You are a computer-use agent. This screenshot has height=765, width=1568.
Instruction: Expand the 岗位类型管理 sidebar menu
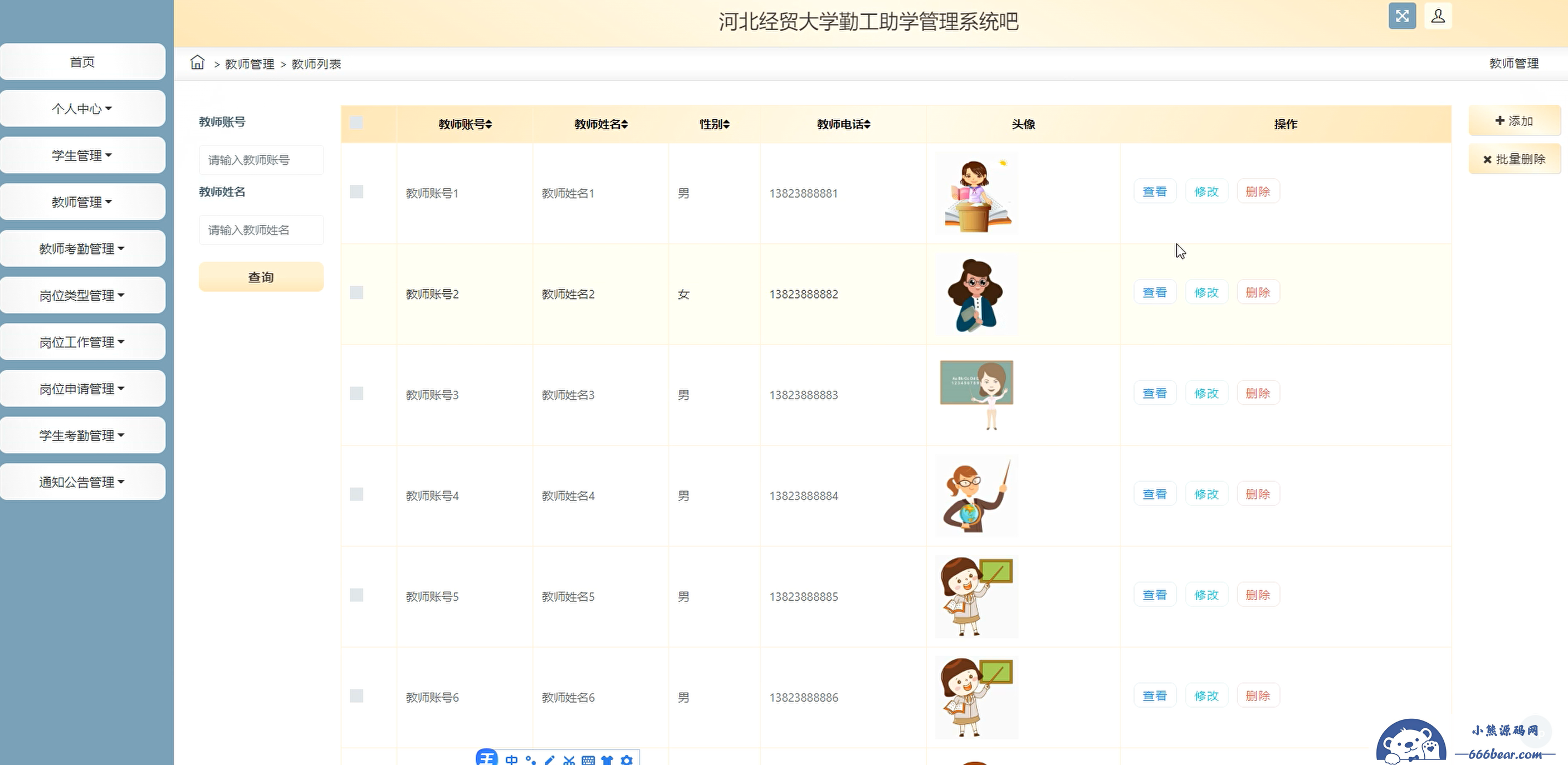tap(82, 295)
